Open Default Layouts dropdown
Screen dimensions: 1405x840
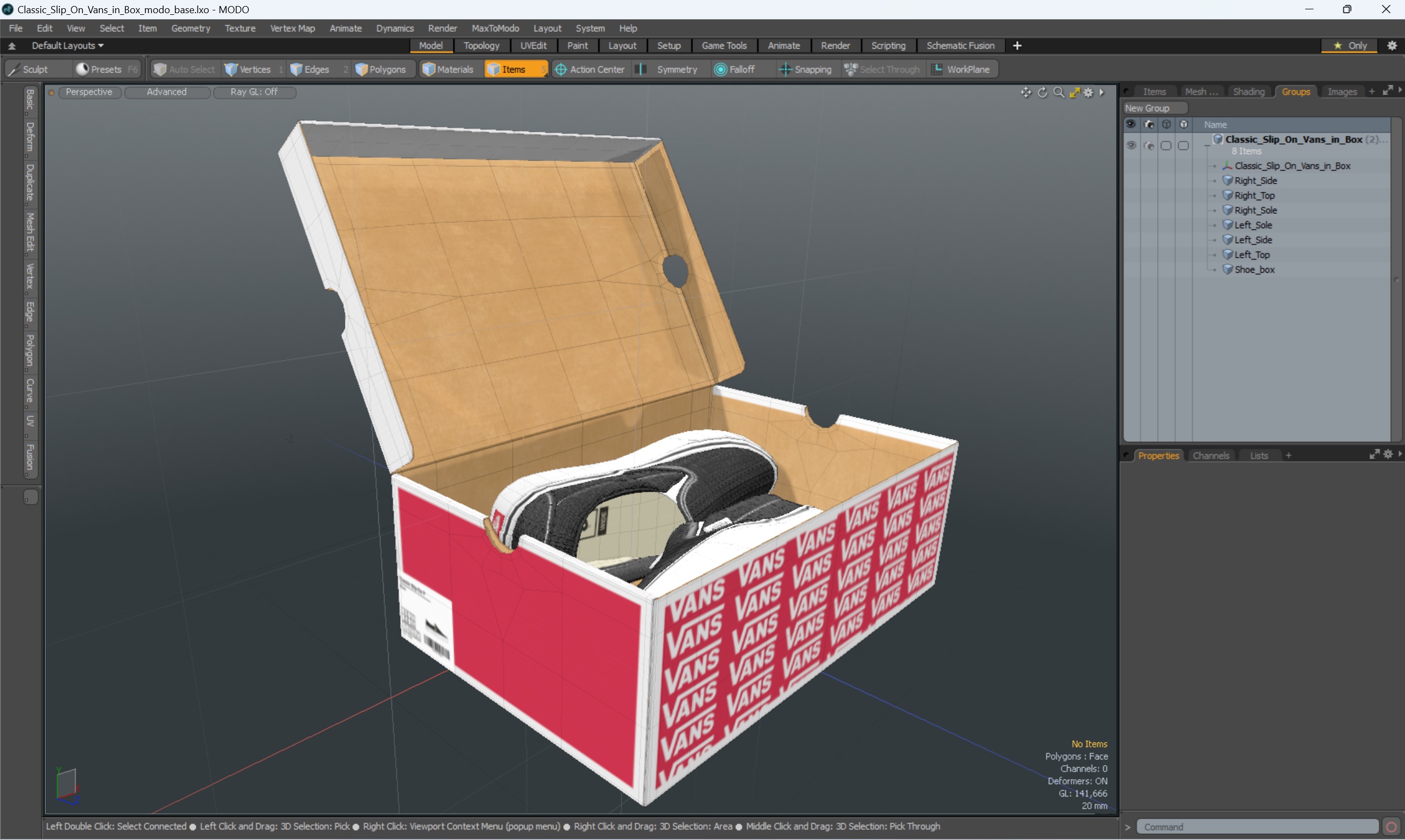click(68, 45)
